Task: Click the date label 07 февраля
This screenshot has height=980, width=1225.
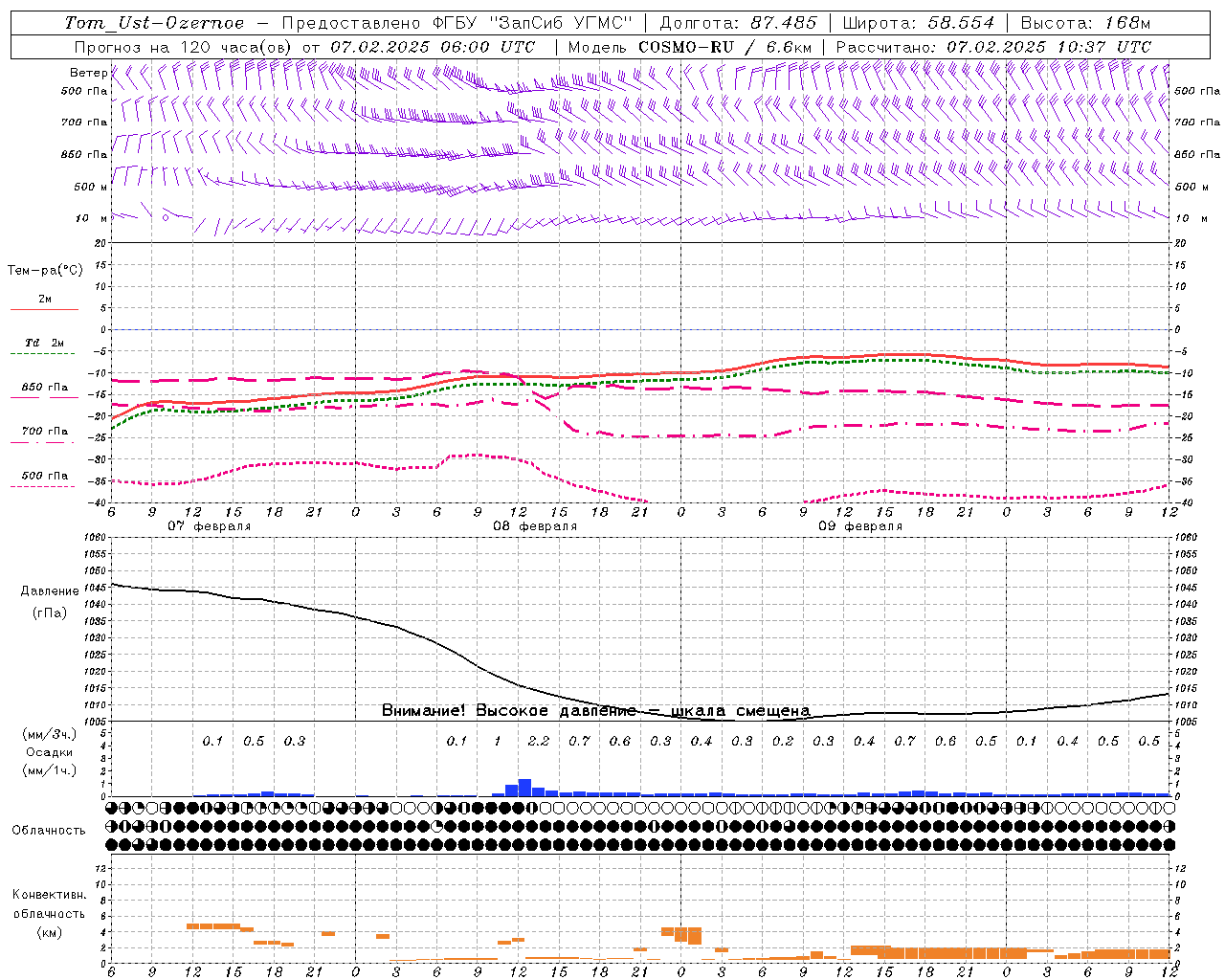Action: (209, 526)
